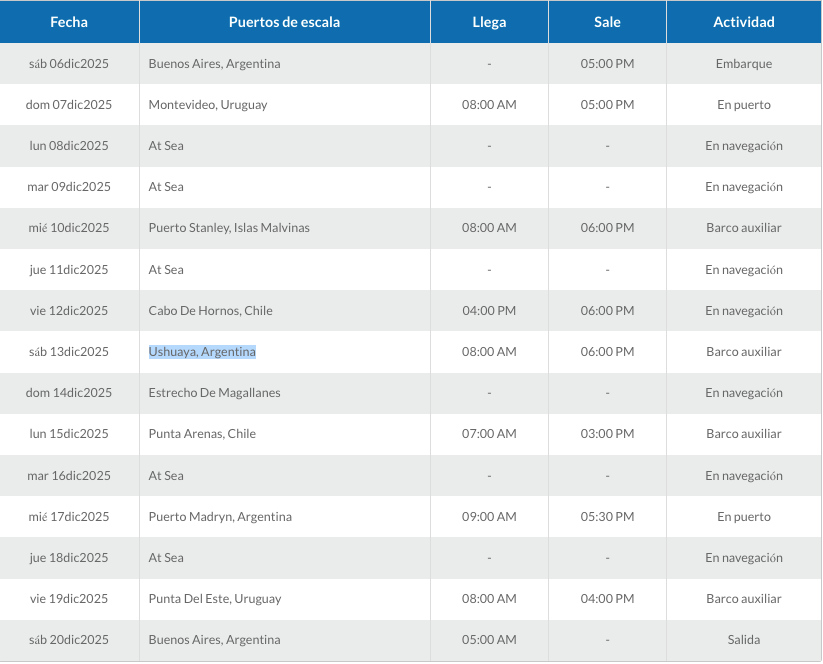
Task: Click the Sale column header
Action: pyautogui.click(x=607, y=22)
